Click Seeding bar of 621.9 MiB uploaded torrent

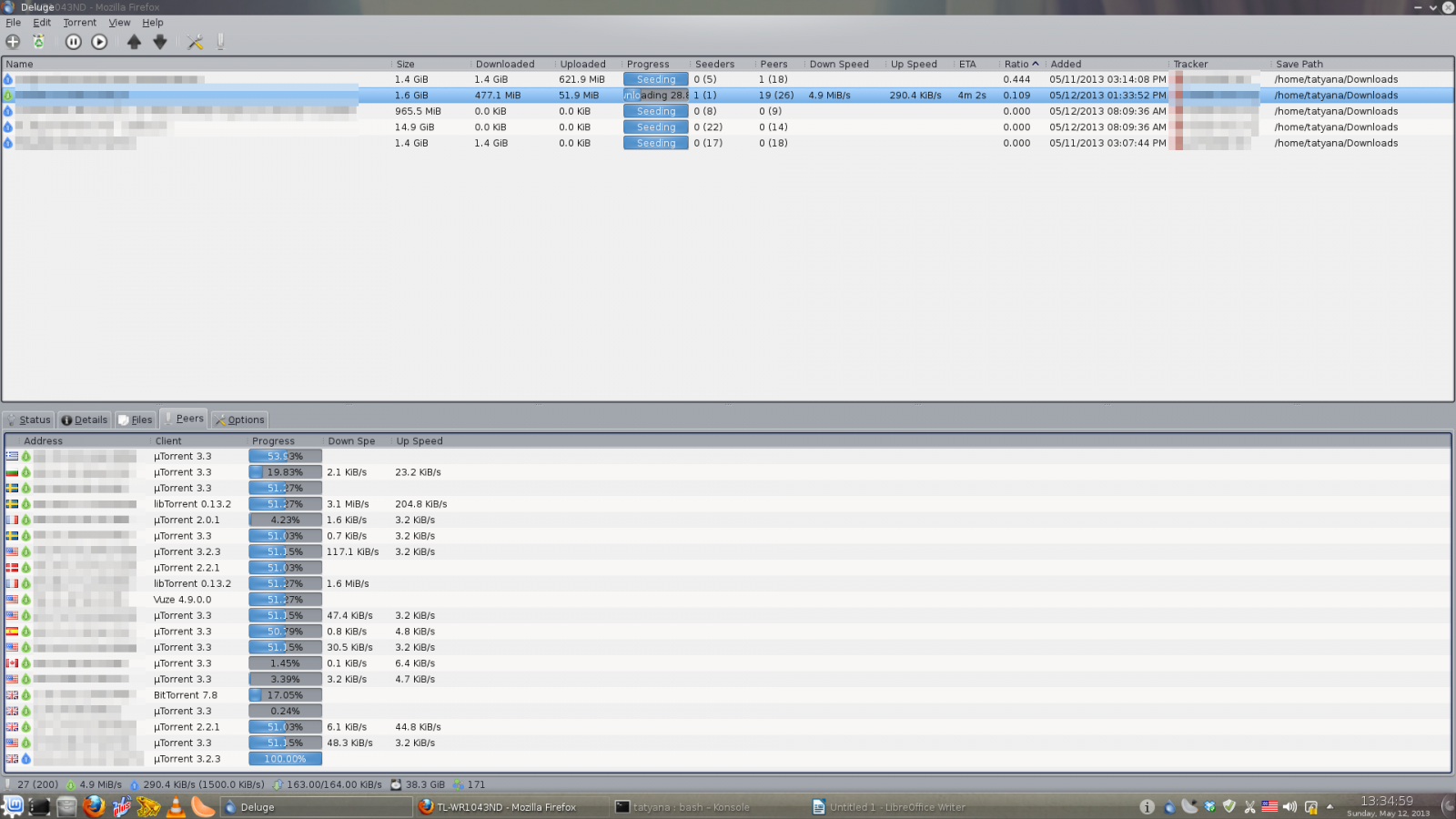click(x=656, y=79)
